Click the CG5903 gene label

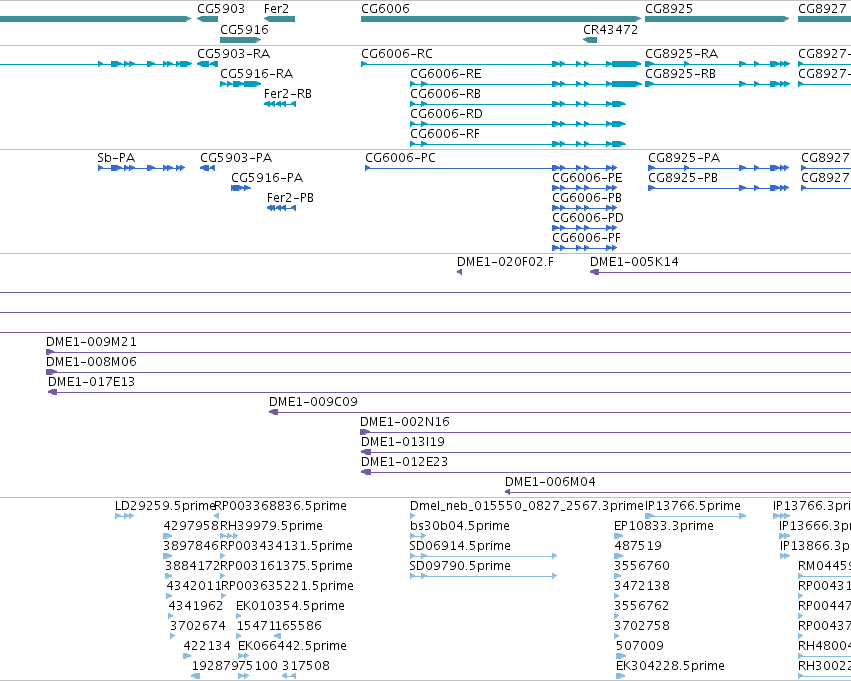(221, 9)
